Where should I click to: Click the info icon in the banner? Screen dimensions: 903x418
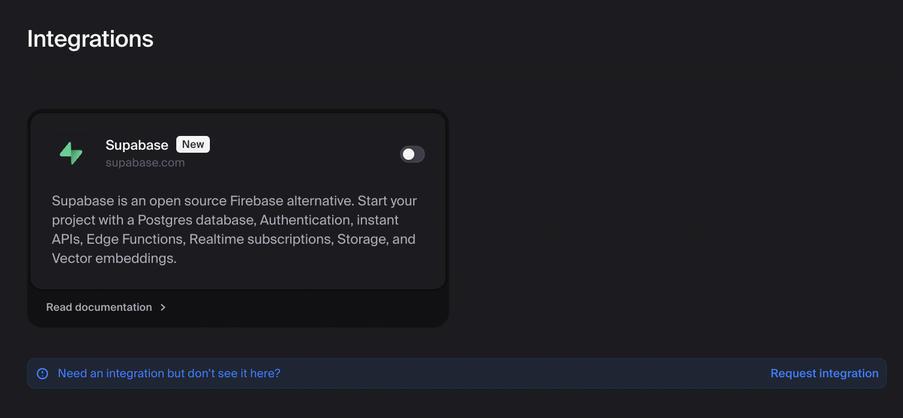tap(43, 374)
